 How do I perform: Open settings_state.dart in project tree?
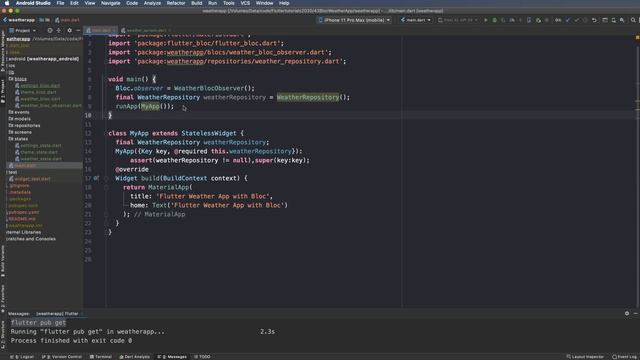pos(38,145)
